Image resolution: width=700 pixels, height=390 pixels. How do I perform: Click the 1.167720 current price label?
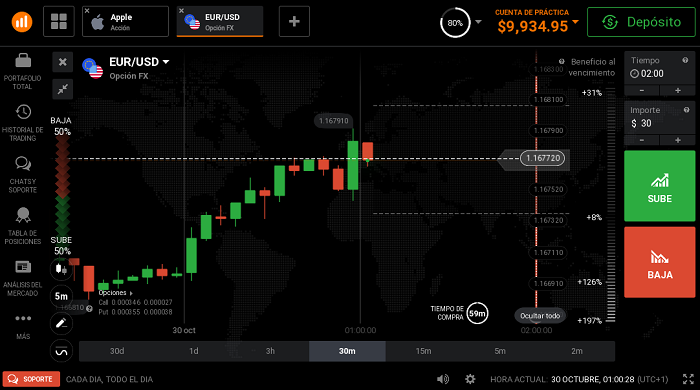click(542, 158)
